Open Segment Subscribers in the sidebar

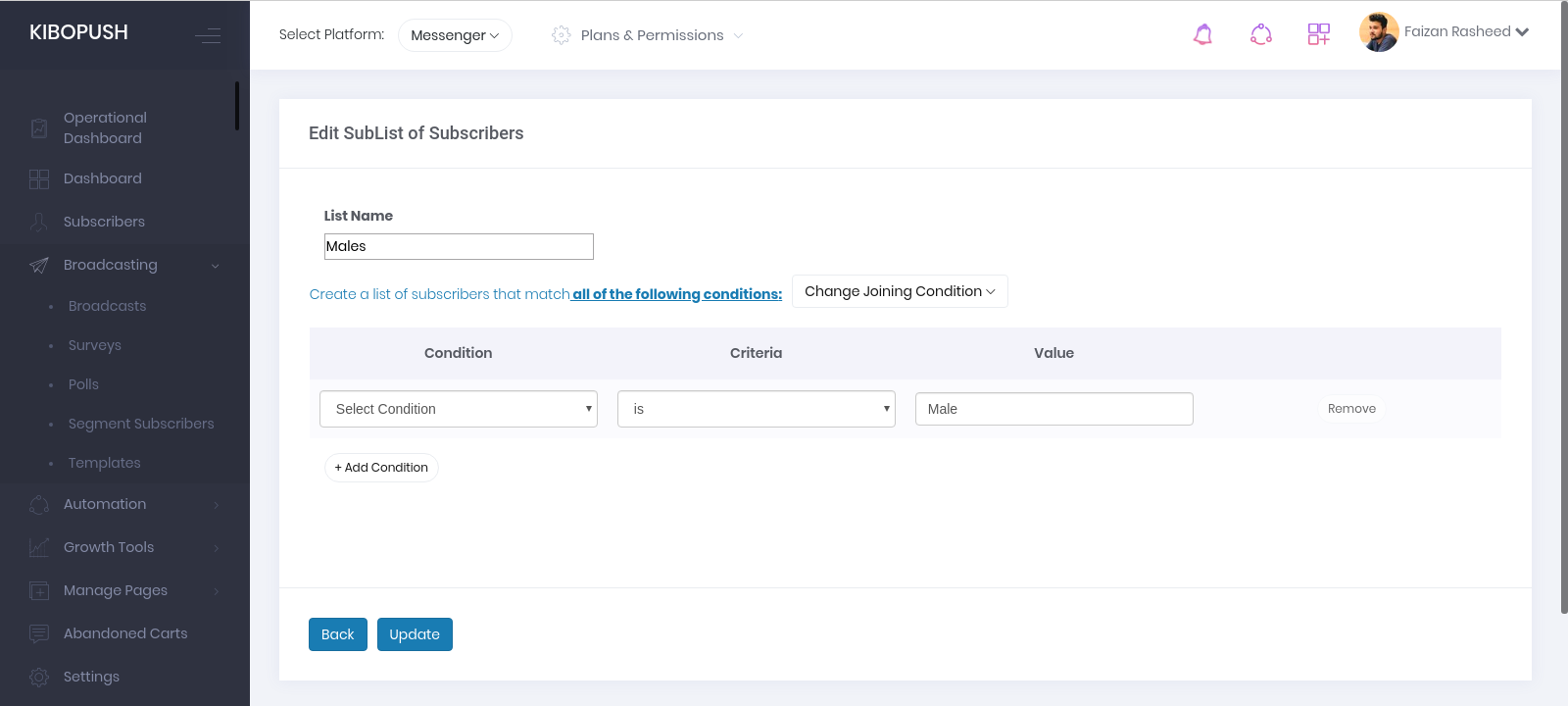[141, 424]
